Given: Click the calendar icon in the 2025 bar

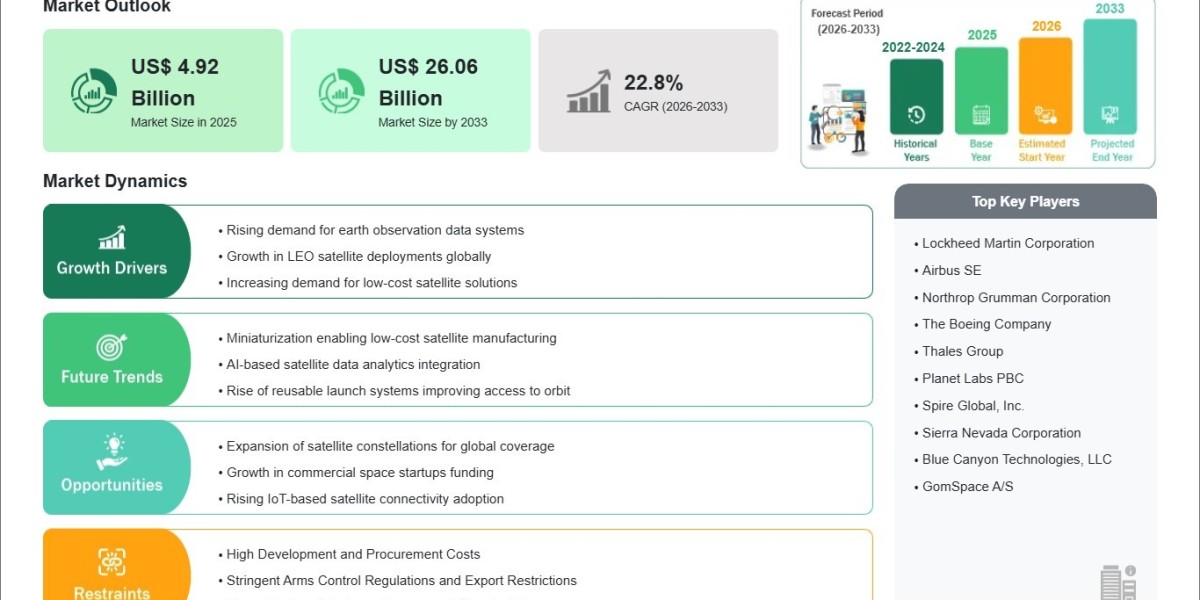Looking at the screenshot, I should [981, 115].
